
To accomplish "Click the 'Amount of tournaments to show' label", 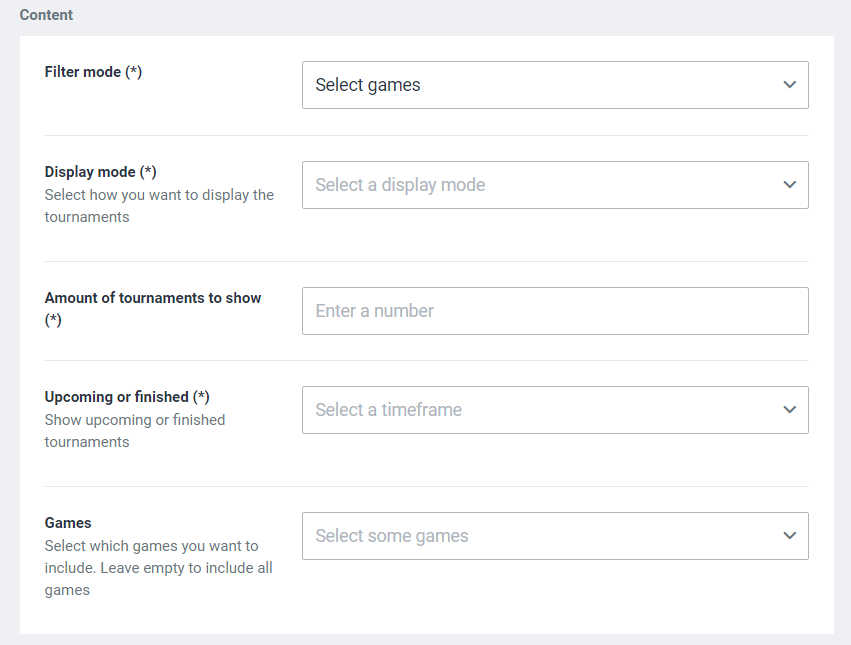I will tap(153, 298).
